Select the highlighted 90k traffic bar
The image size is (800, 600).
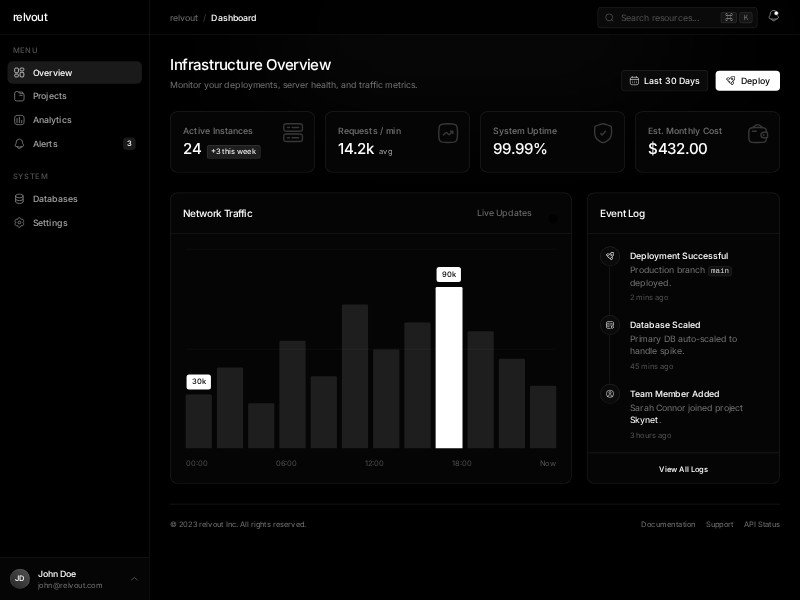(x=449, y=367)
